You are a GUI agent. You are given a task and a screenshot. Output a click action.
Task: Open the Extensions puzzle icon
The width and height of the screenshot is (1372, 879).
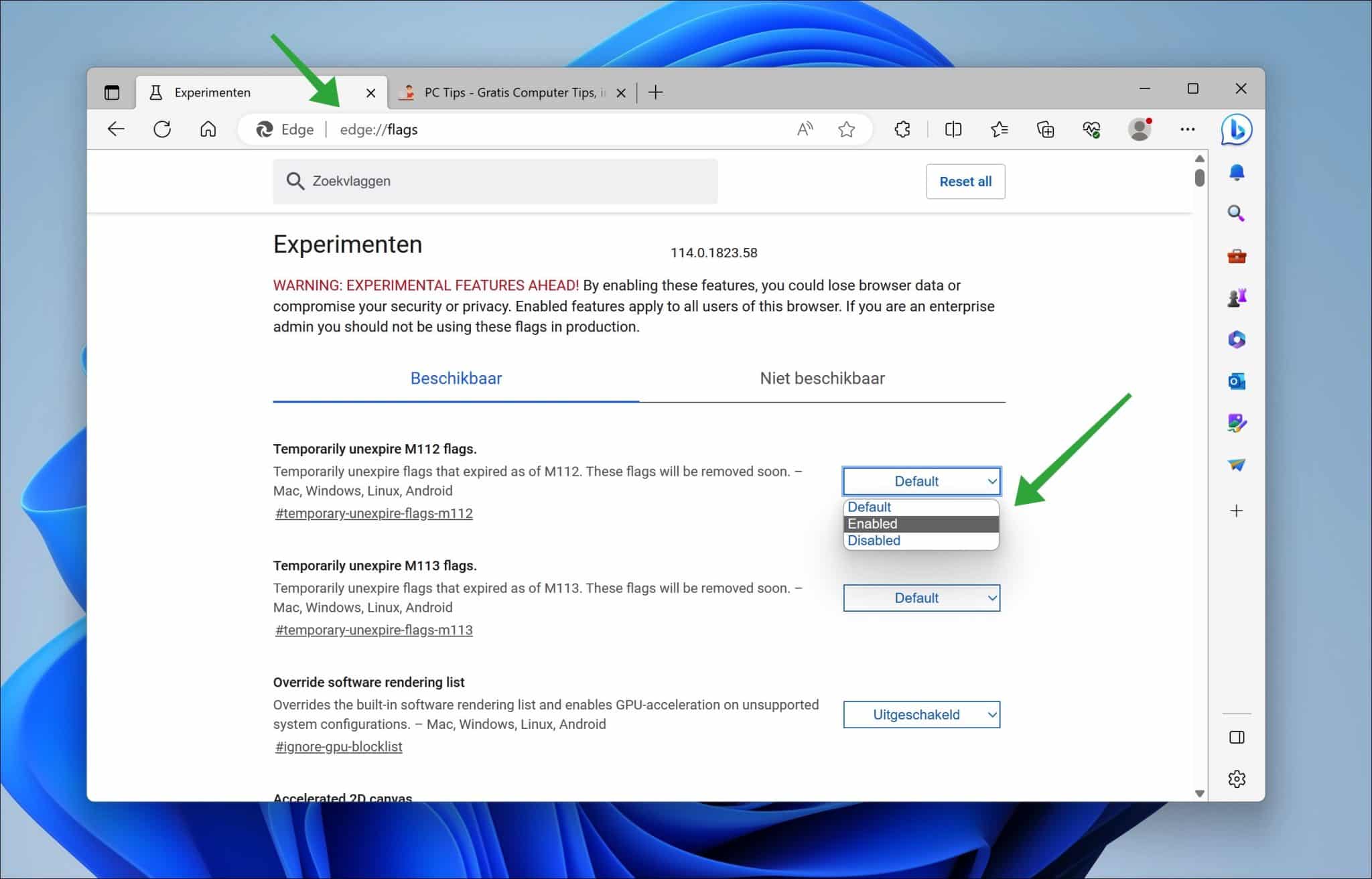(902, 129)
